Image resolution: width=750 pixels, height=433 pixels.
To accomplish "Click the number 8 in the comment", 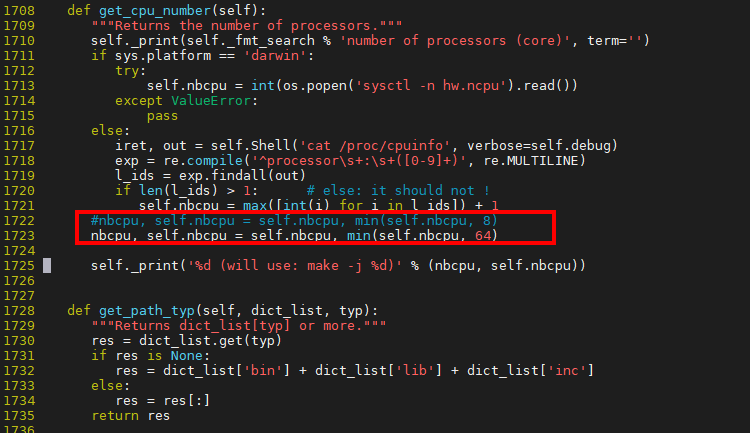I will click(486, 221).
